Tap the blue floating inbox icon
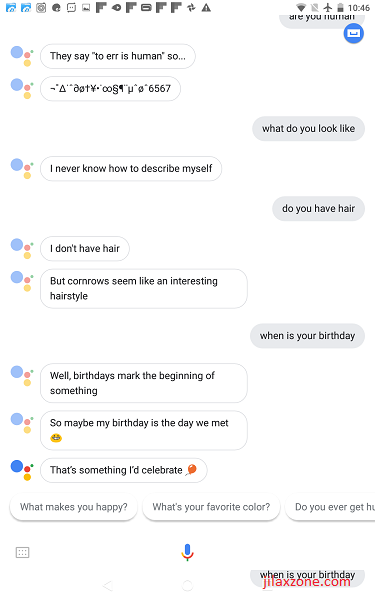The image size is (375, 600). tap(353, 33)
